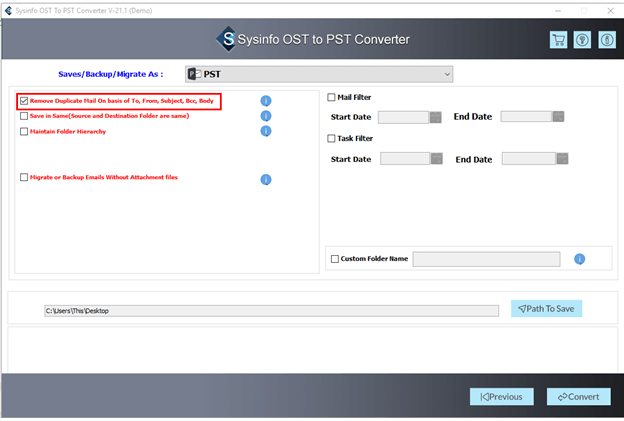Viewport: 624px width, 421px height.
Task: Open the Saves/Backup/Migrate As PST dropdown
Action: 319,74
